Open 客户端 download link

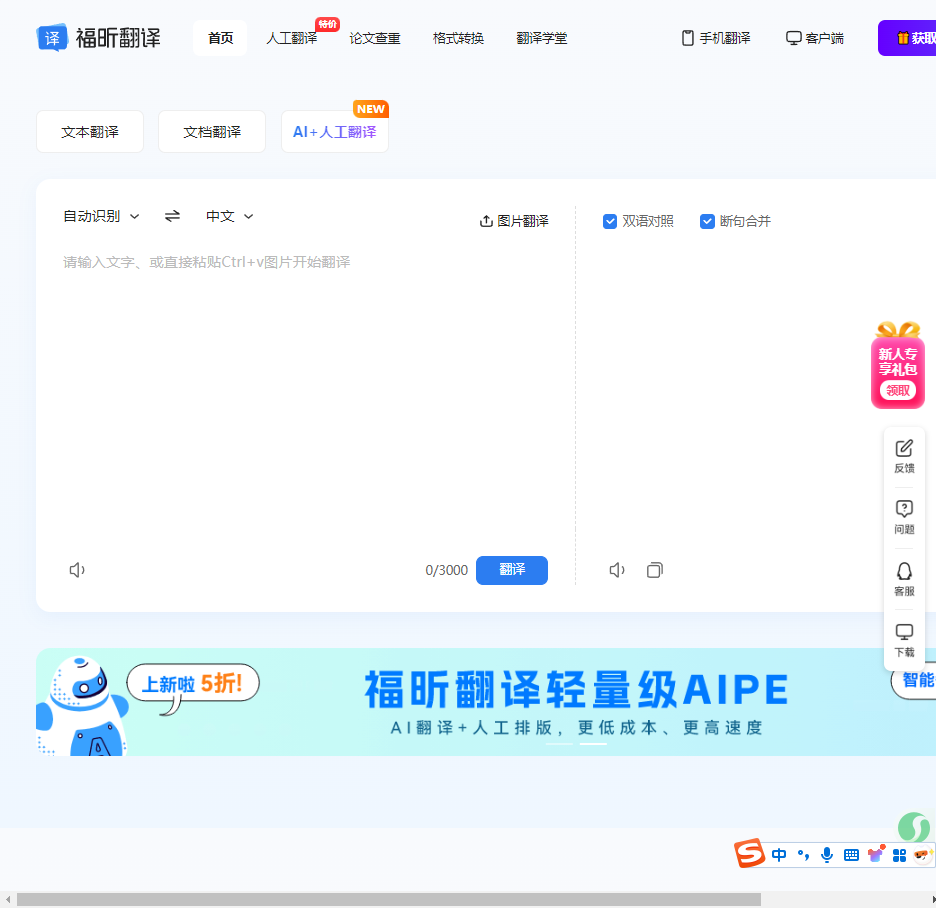815,38
